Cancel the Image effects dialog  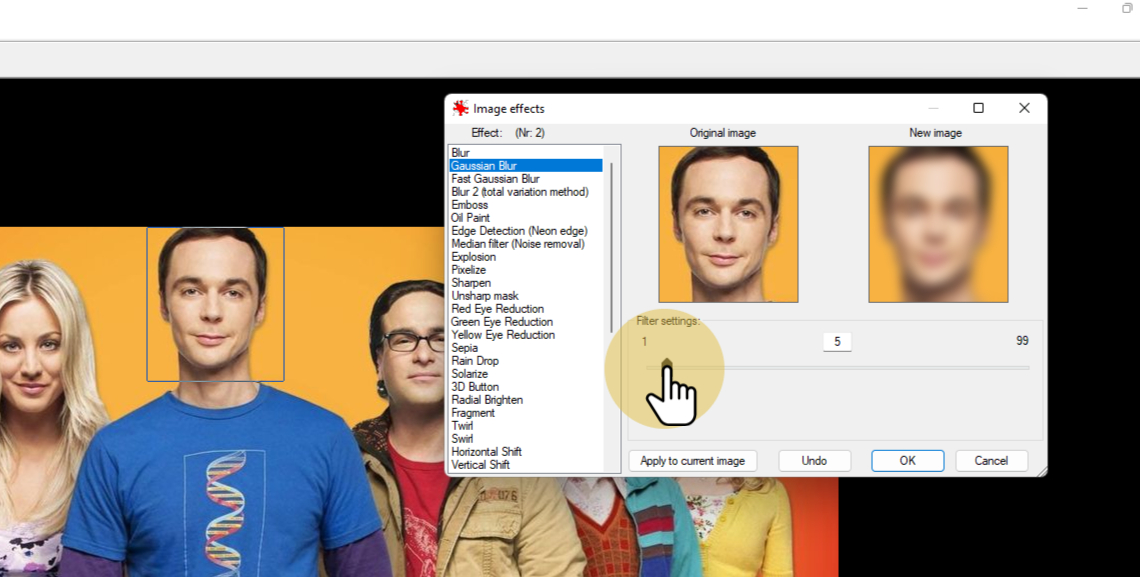click(x=991, y=461)
